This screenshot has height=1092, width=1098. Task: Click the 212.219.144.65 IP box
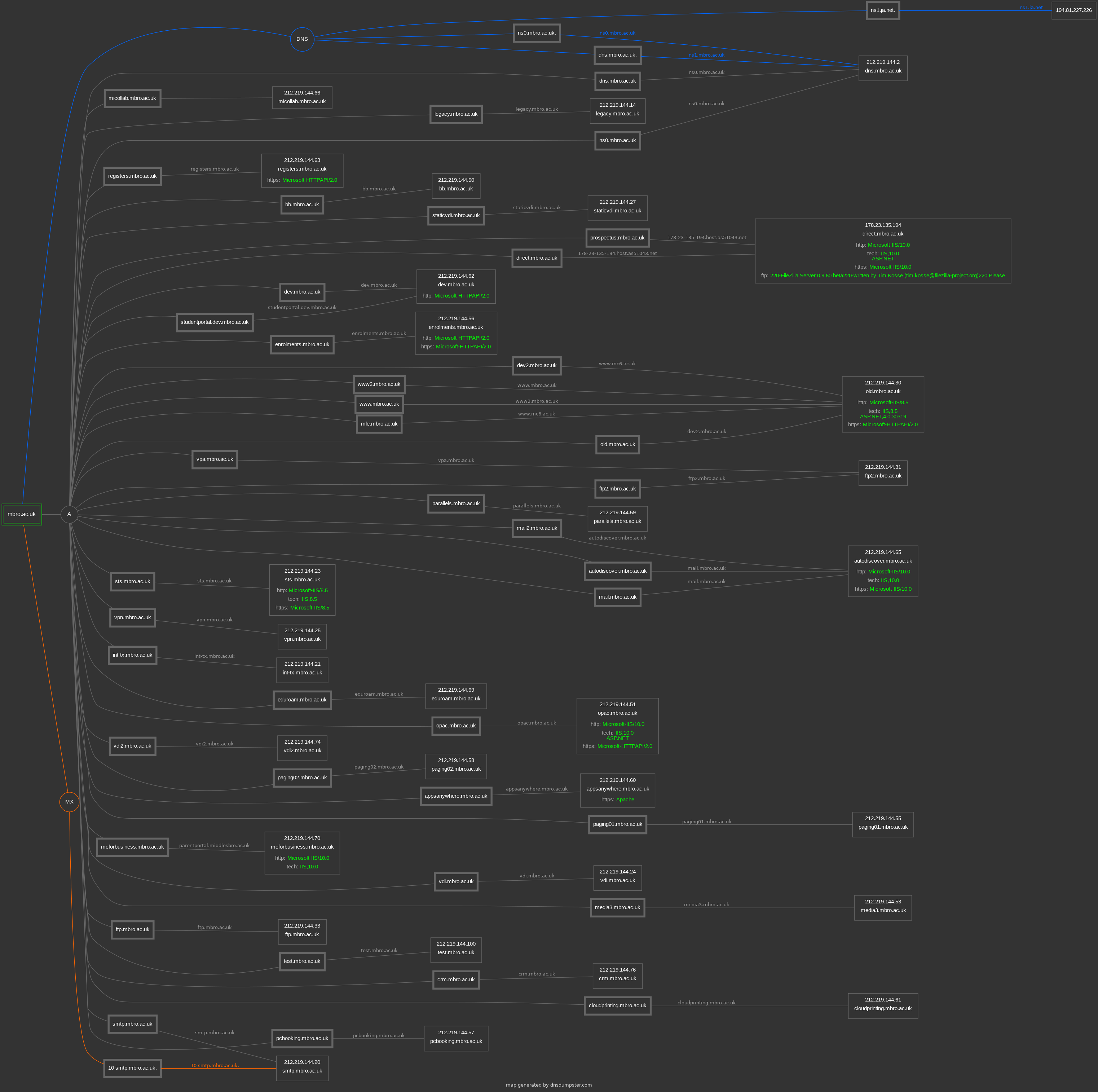pos(883,571)
